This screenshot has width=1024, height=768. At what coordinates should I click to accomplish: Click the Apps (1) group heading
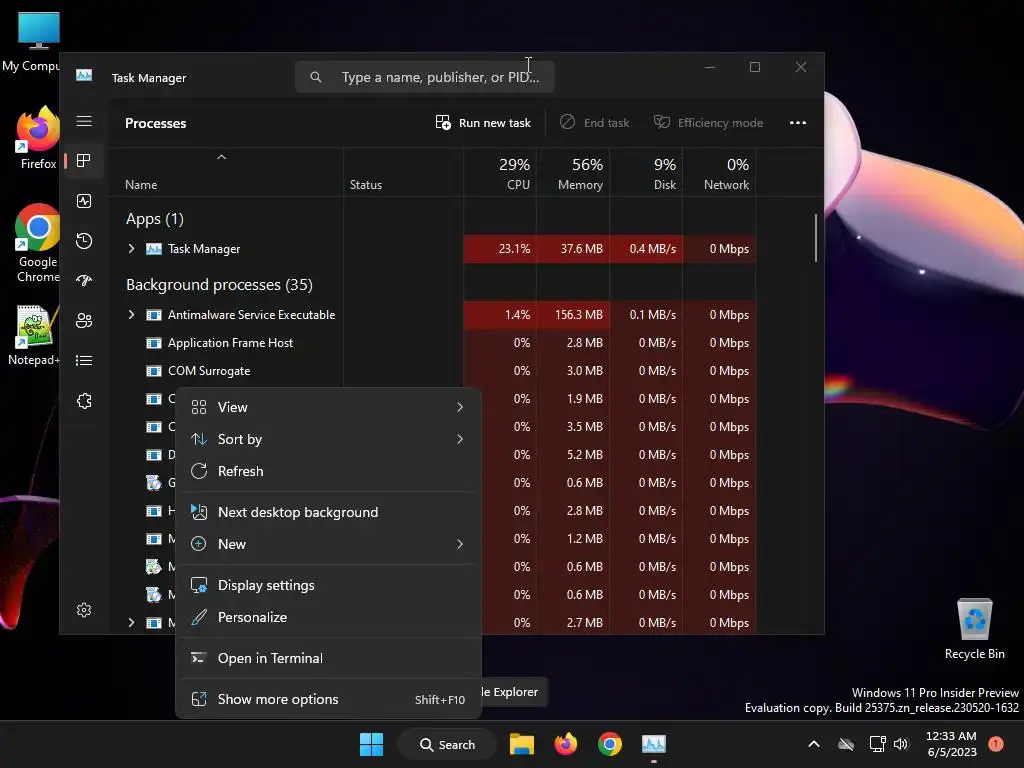point(155,219)
